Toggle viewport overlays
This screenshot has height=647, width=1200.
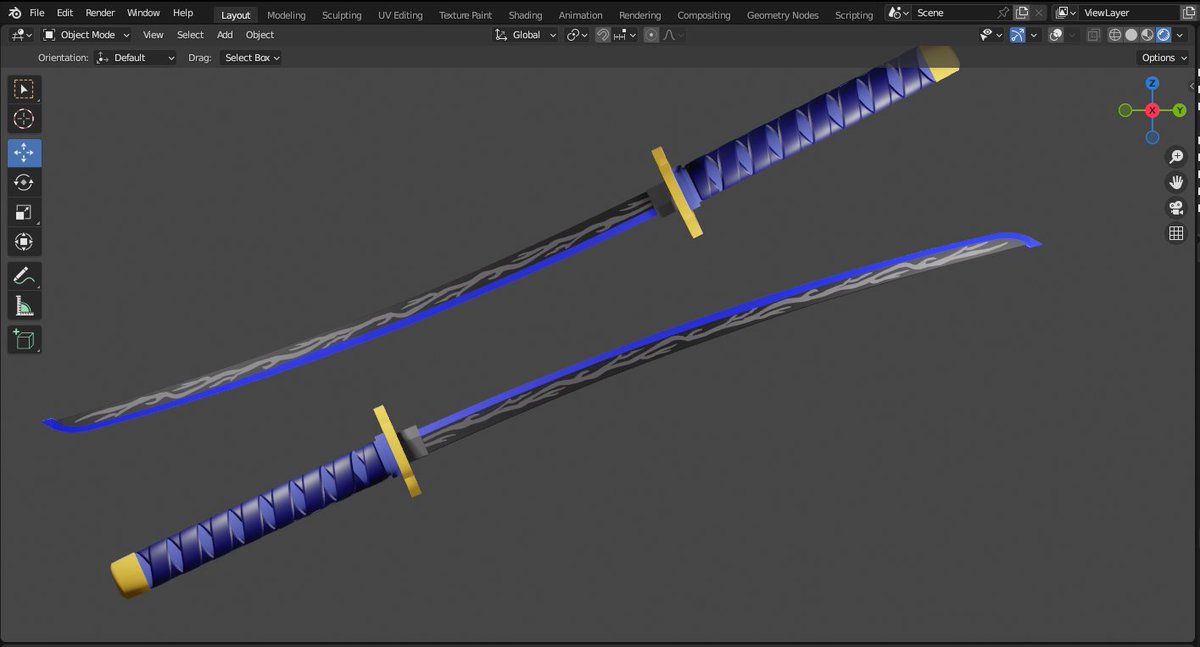point(1056,35)
